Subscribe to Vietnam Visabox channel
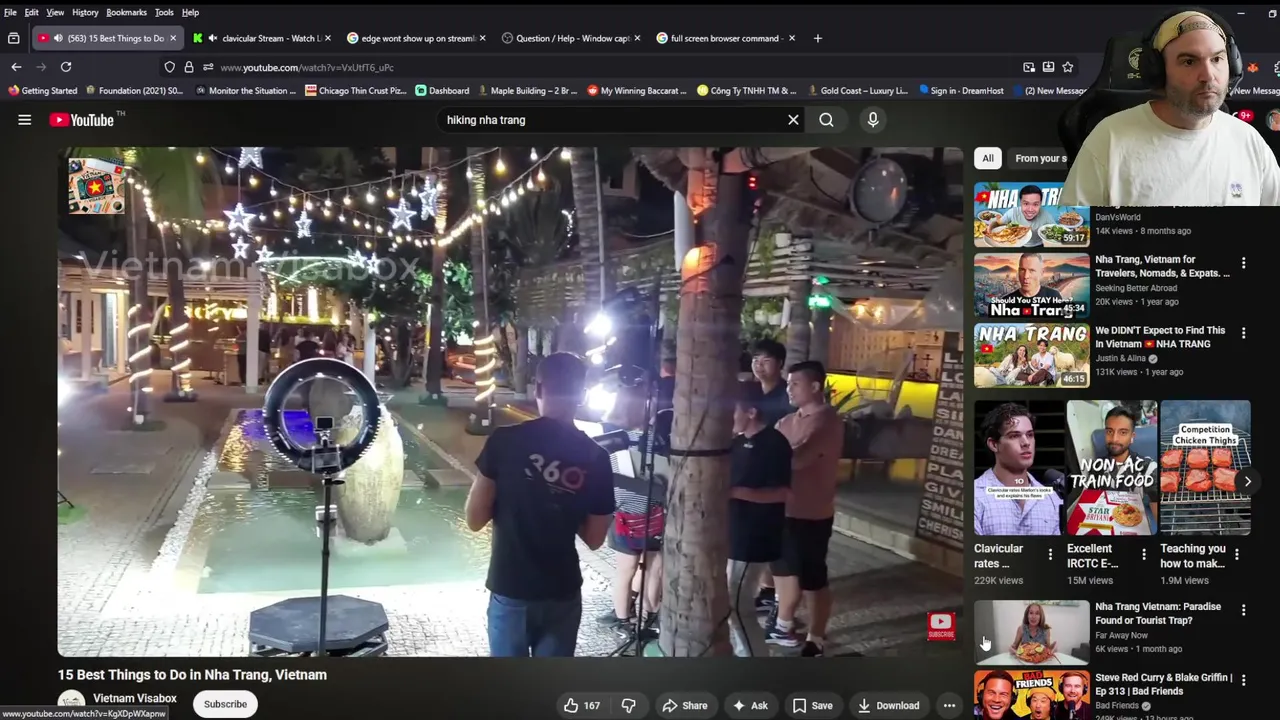 [225, 704]
